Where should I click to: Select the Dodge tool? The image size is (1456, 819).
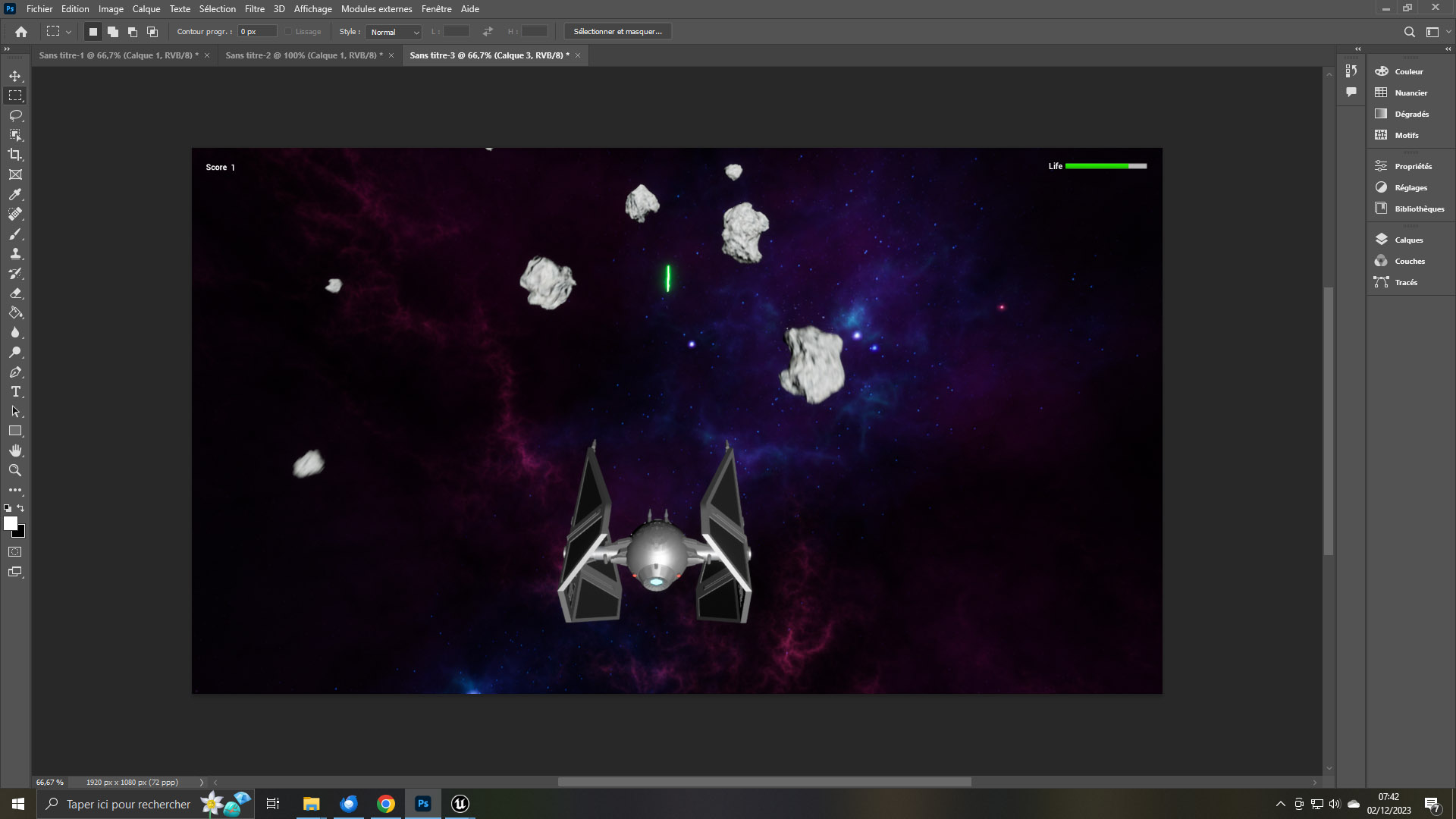pos(15,352)
